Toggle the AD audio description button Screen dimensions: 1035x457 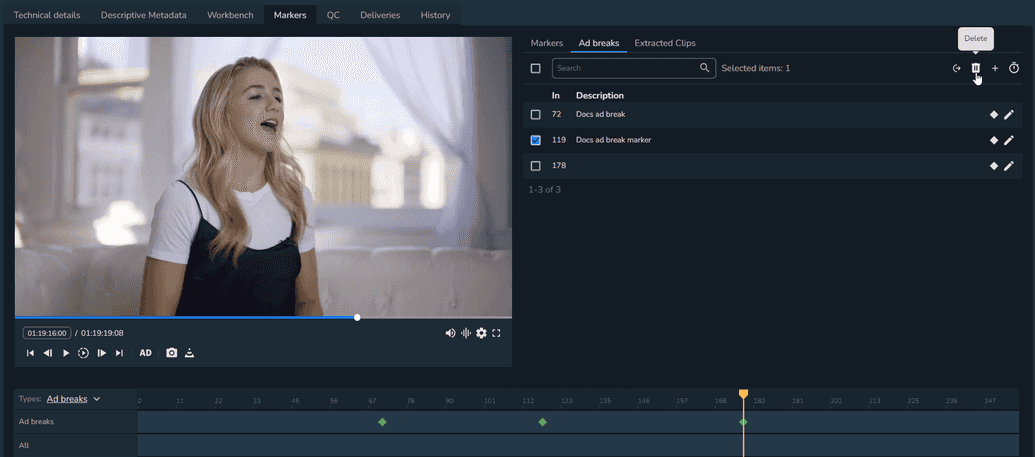[x=146, y=353]
